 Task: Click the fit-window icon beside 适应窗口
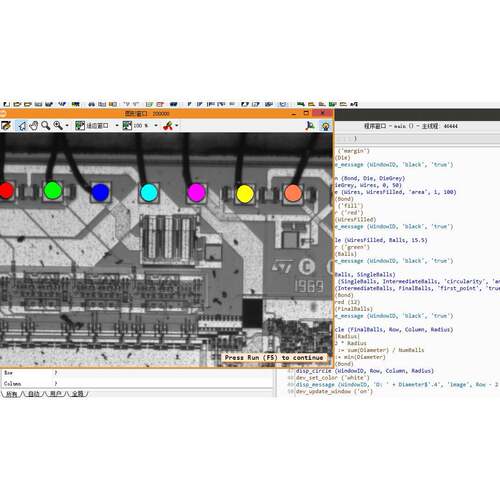coord(80,126)
